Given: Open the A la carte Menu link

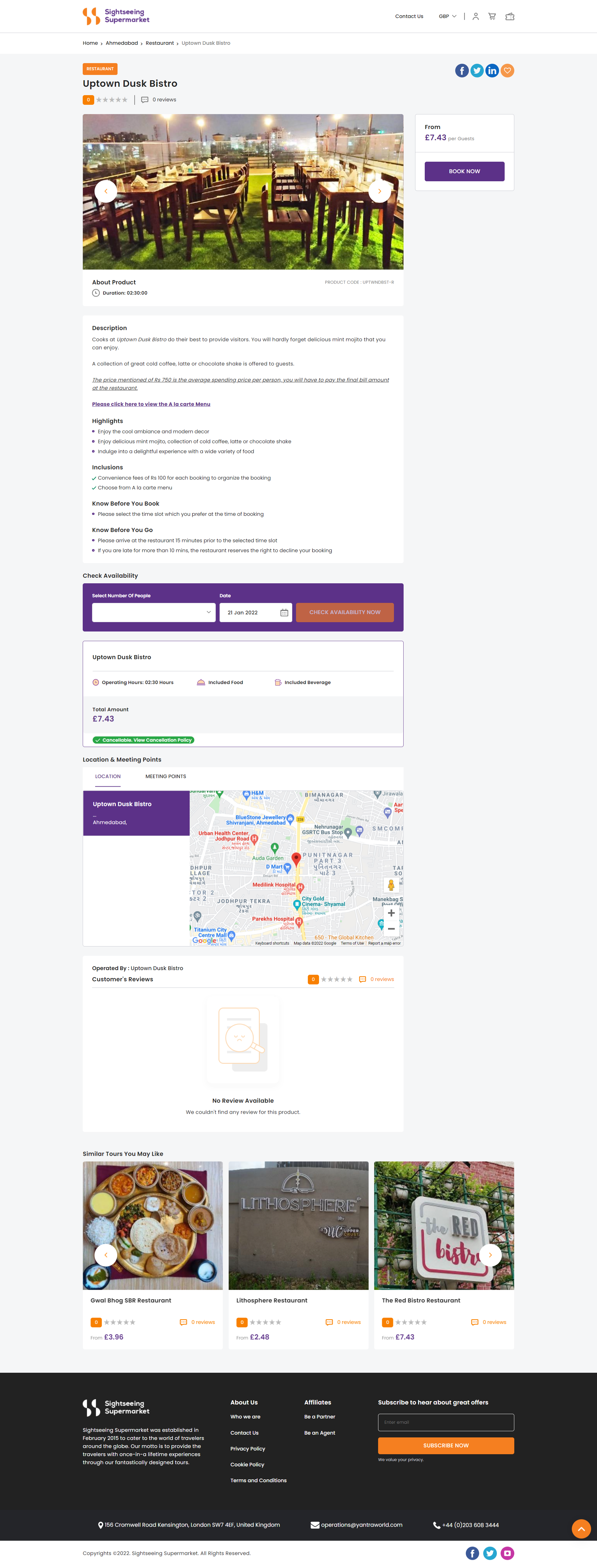Looking at the screenshot, I should (x=151, y=404).
